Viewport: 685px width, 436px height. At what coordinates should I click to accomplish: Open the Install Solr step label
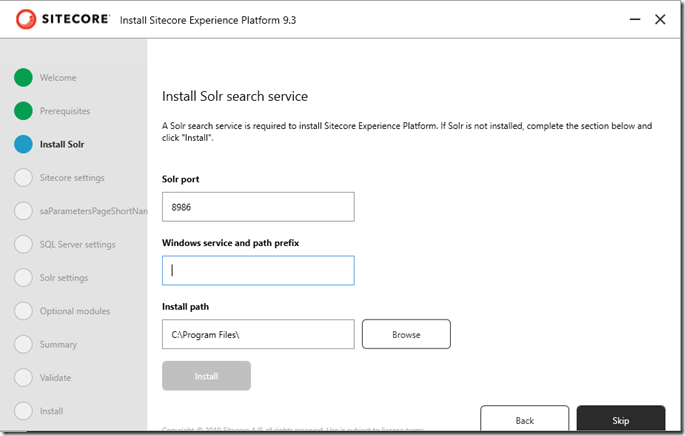tap(62, 144)
